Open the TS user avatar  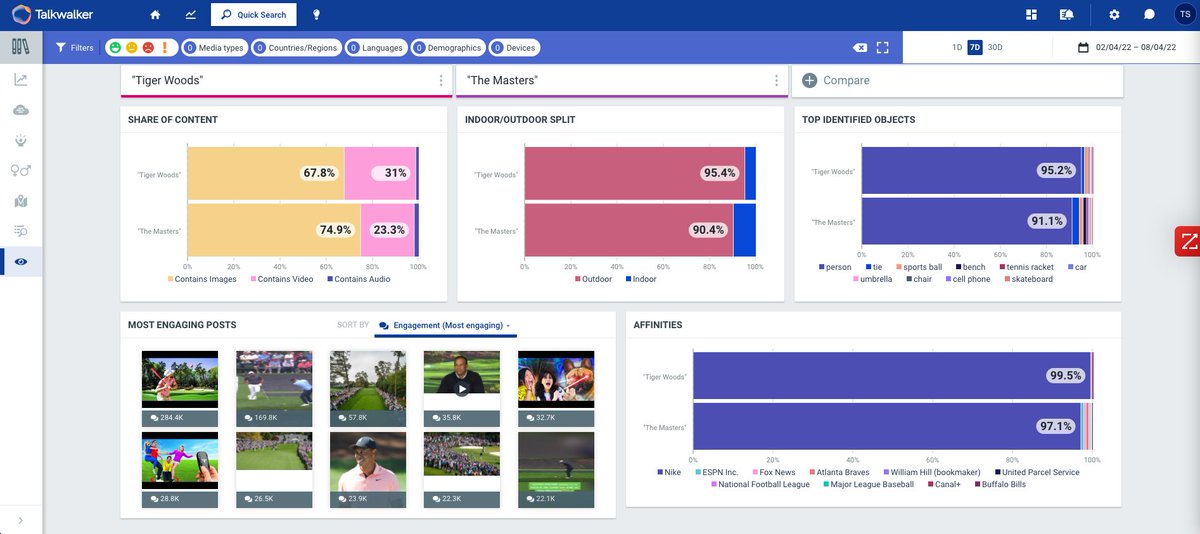tap(1183, 15)
